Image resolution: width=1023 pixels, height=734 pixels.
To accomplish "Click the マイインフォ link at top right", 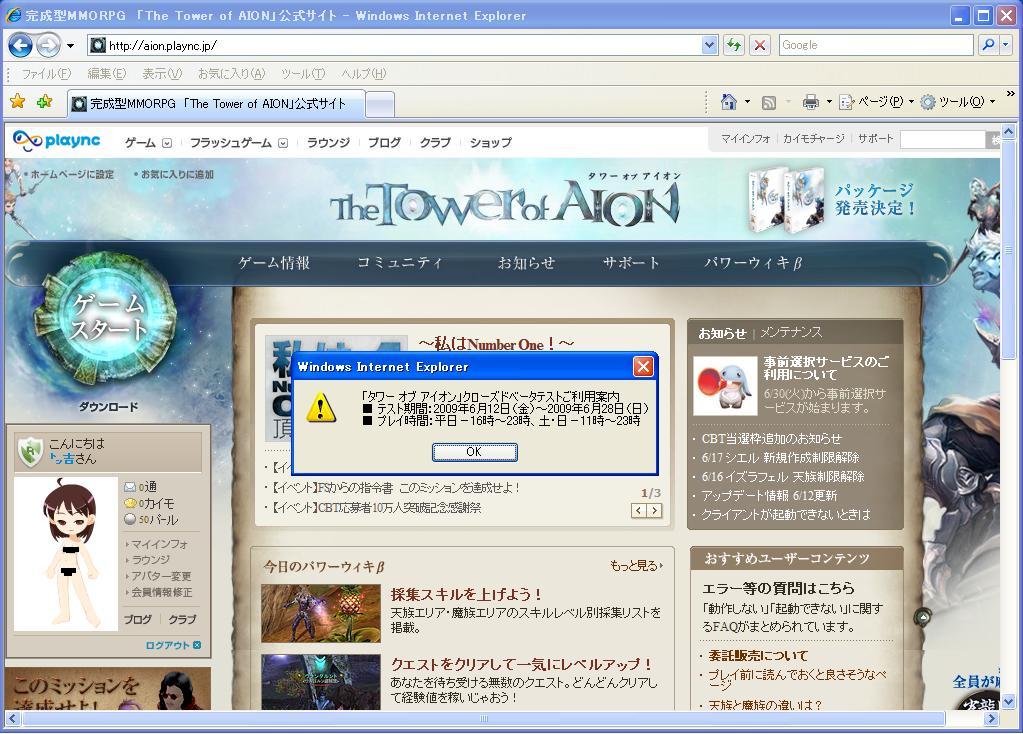I will [x=745, y=139].
